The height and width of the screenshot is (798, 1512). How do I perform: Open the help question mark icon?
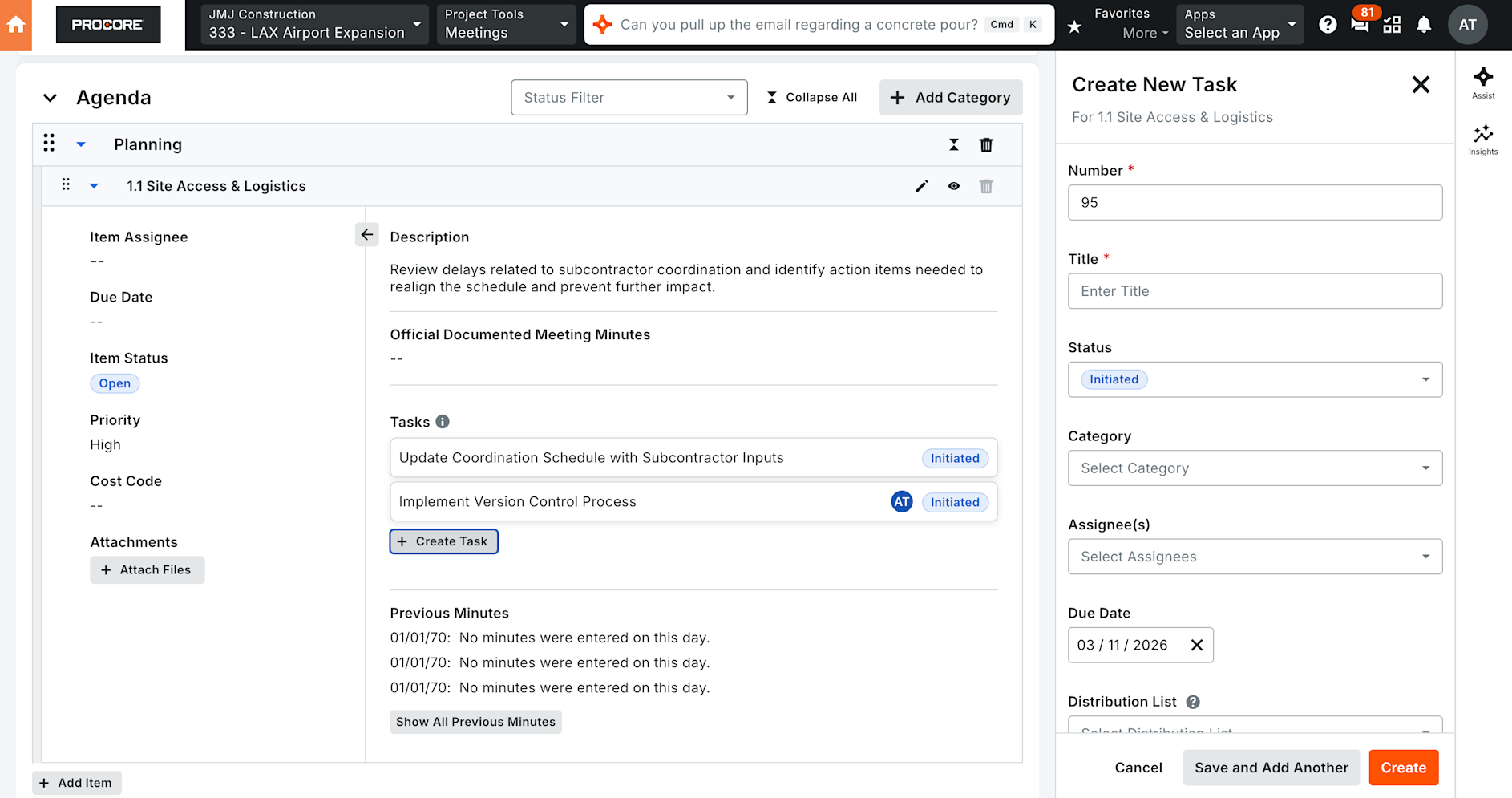[1328, 25]
